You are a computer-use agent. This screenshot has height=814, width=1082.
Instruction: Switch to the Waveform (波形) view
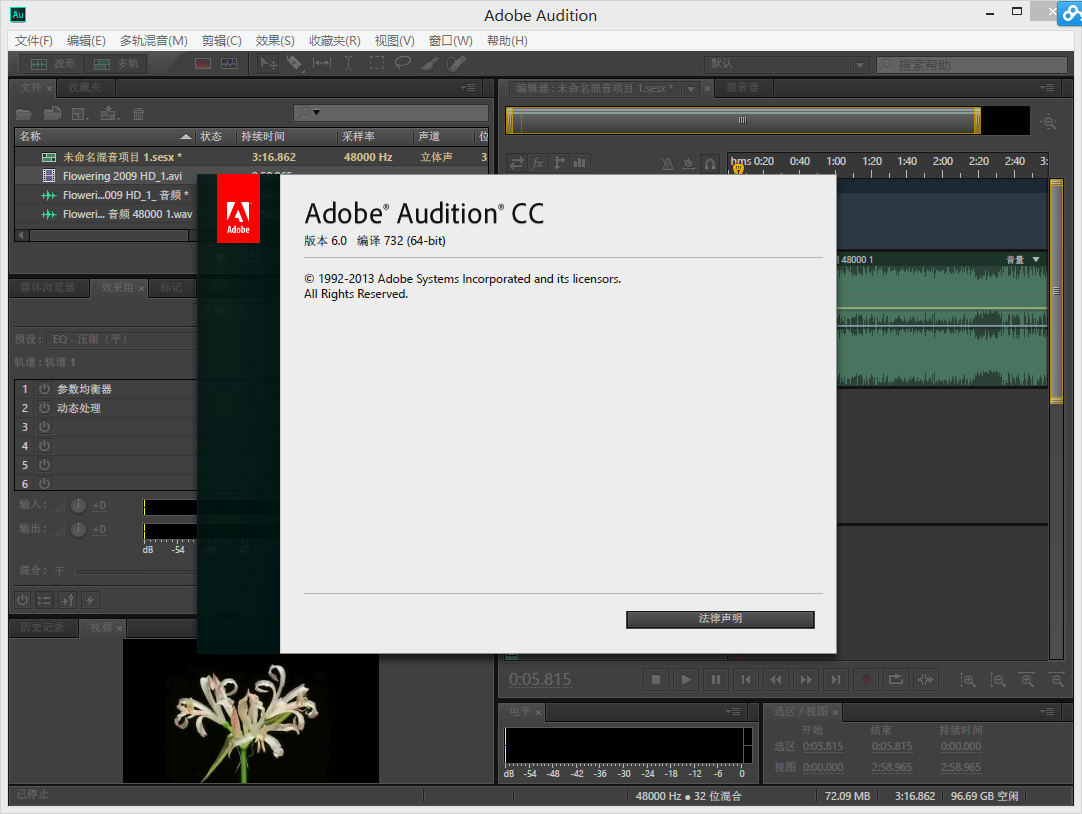coord(52,64)
